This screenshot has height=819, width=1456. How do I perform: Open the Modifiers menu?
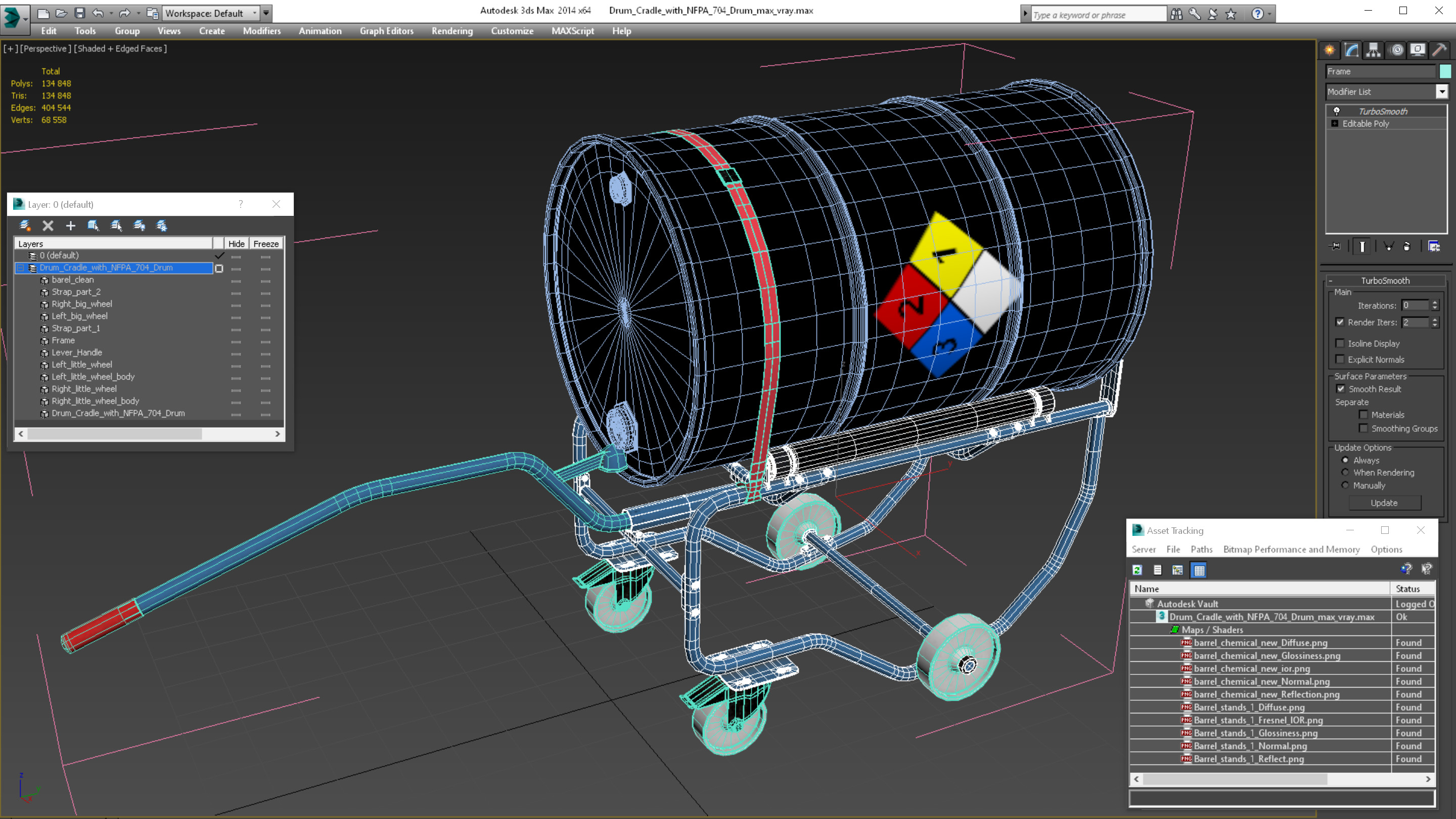point(262,31)
